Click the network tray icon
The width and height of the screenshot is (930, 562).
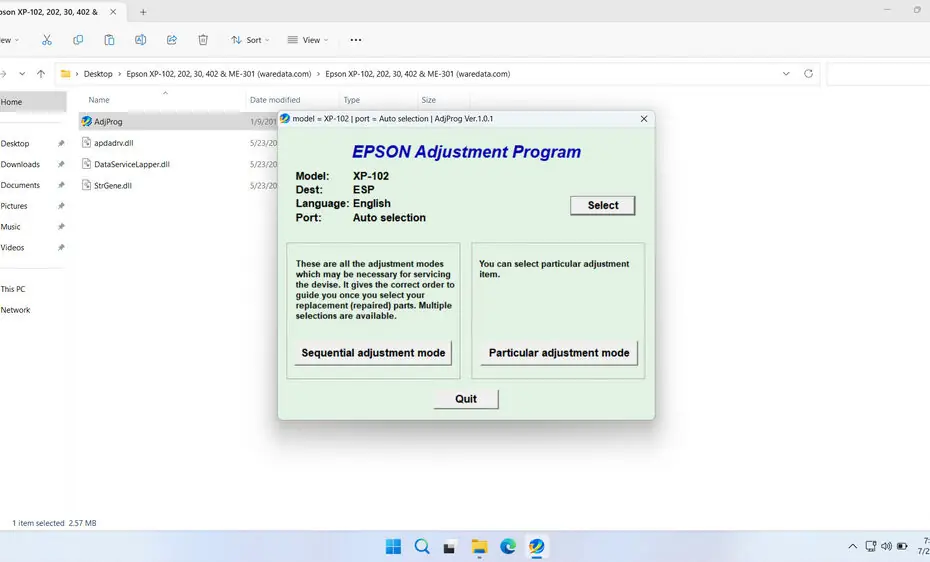[871, 547]
